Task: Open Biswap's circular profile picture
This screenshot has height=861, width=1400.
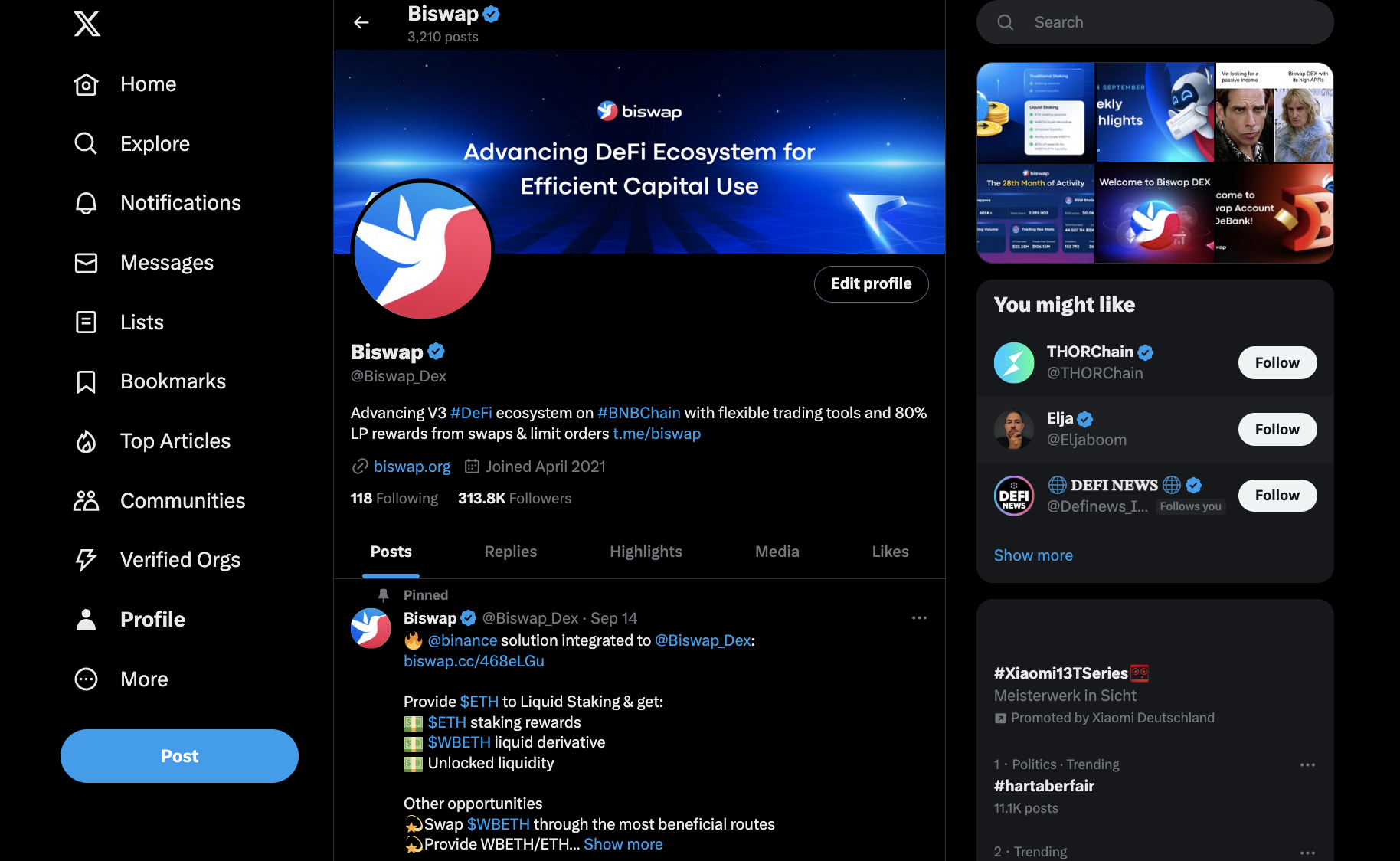Action: tap(423, 250)
